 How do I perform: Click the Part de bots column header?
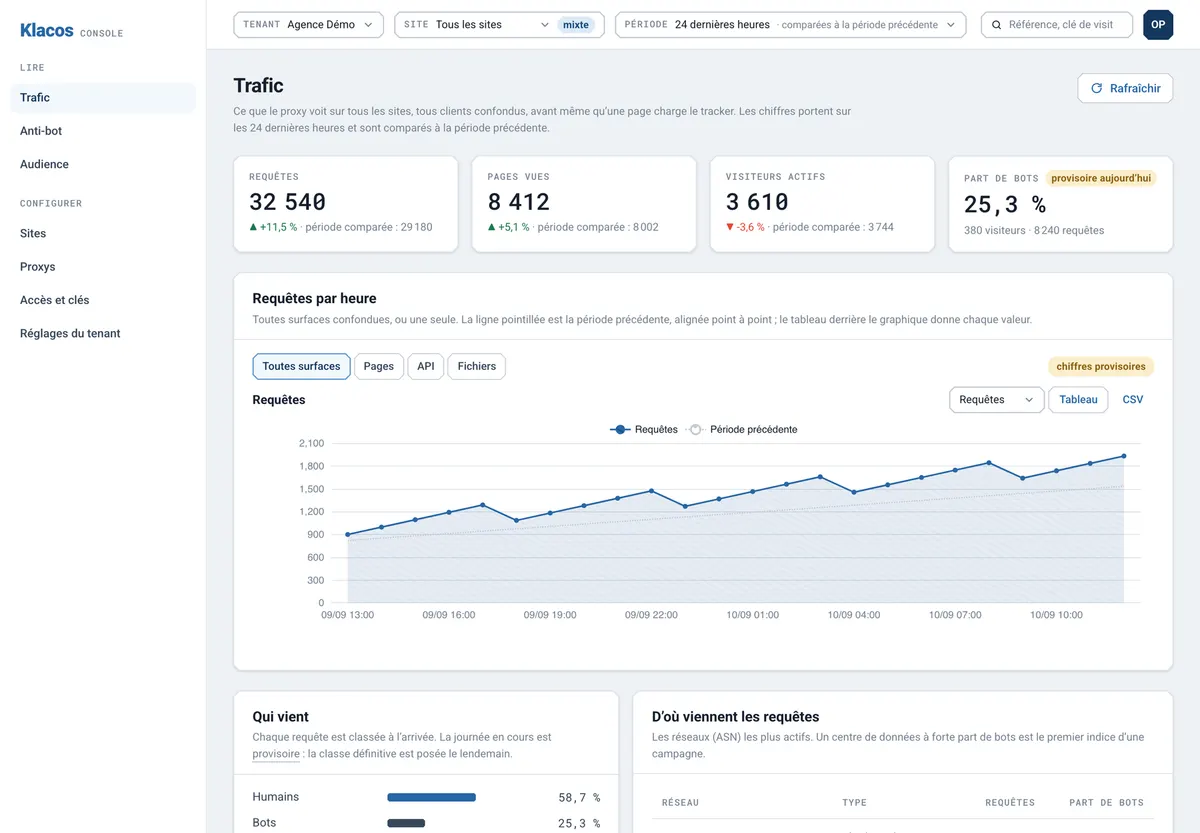(1106, 802)
